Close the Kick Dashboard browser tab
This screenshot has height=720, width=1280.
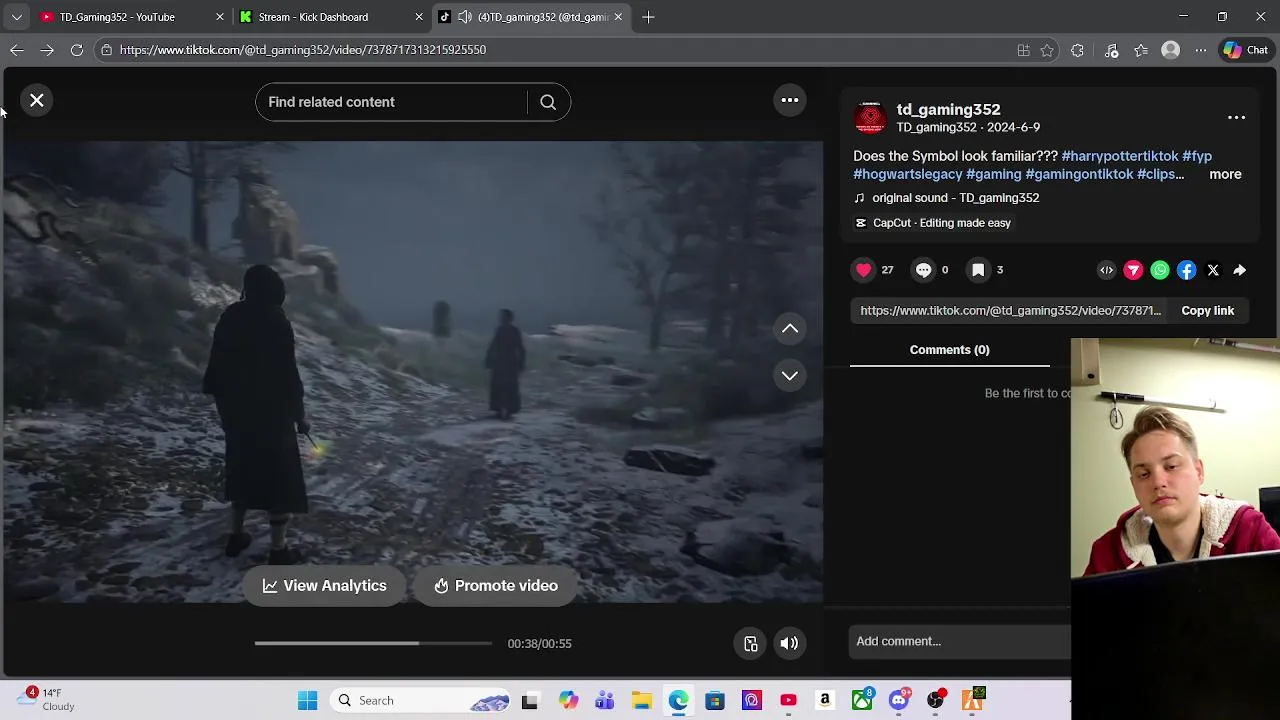click(419, 17)
